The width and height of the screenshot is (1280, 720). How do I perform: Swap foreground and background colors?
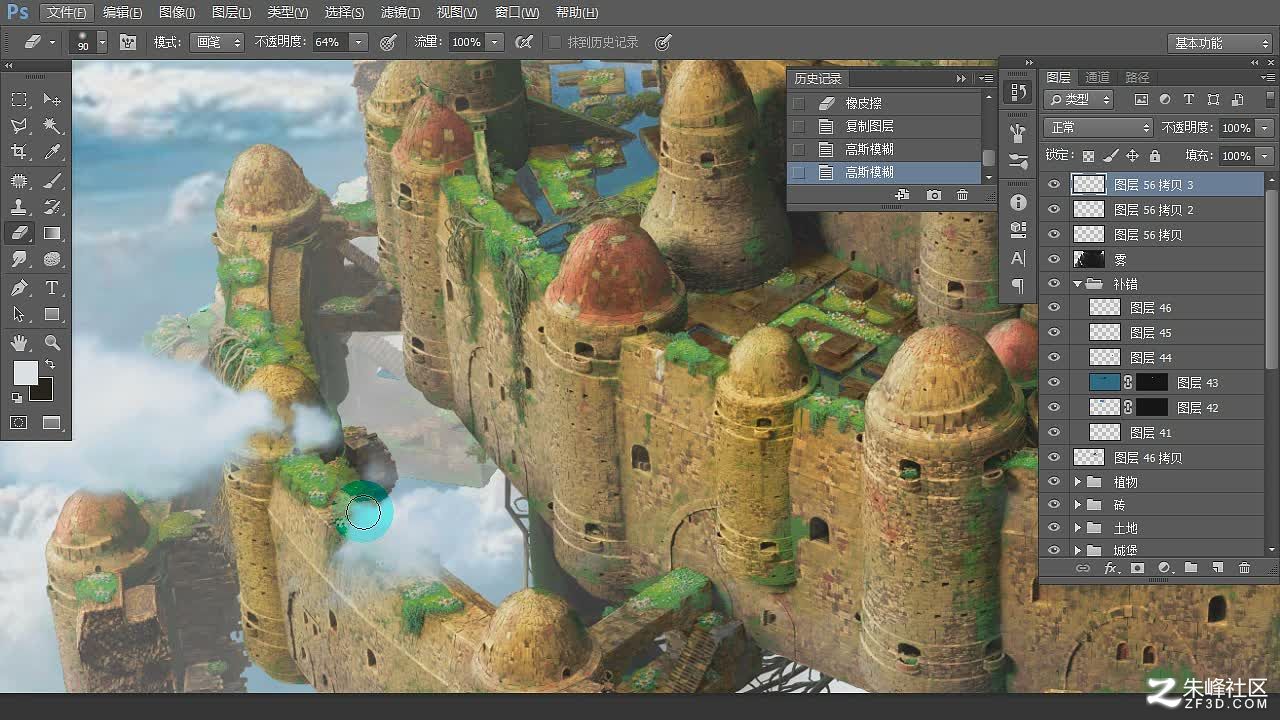coord(50,366)
